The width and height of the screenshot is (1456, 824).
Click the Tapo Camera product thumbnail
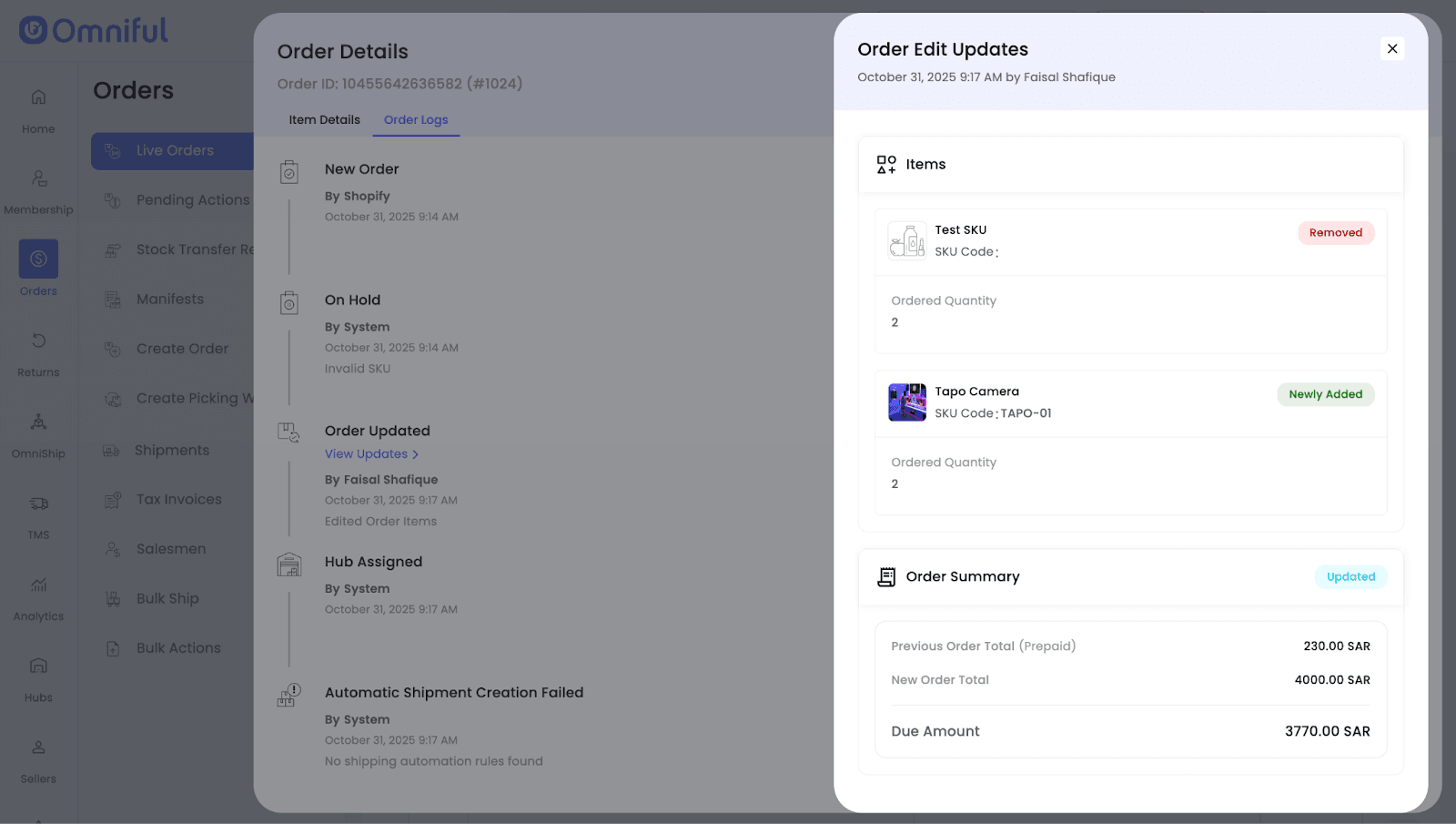906,402
